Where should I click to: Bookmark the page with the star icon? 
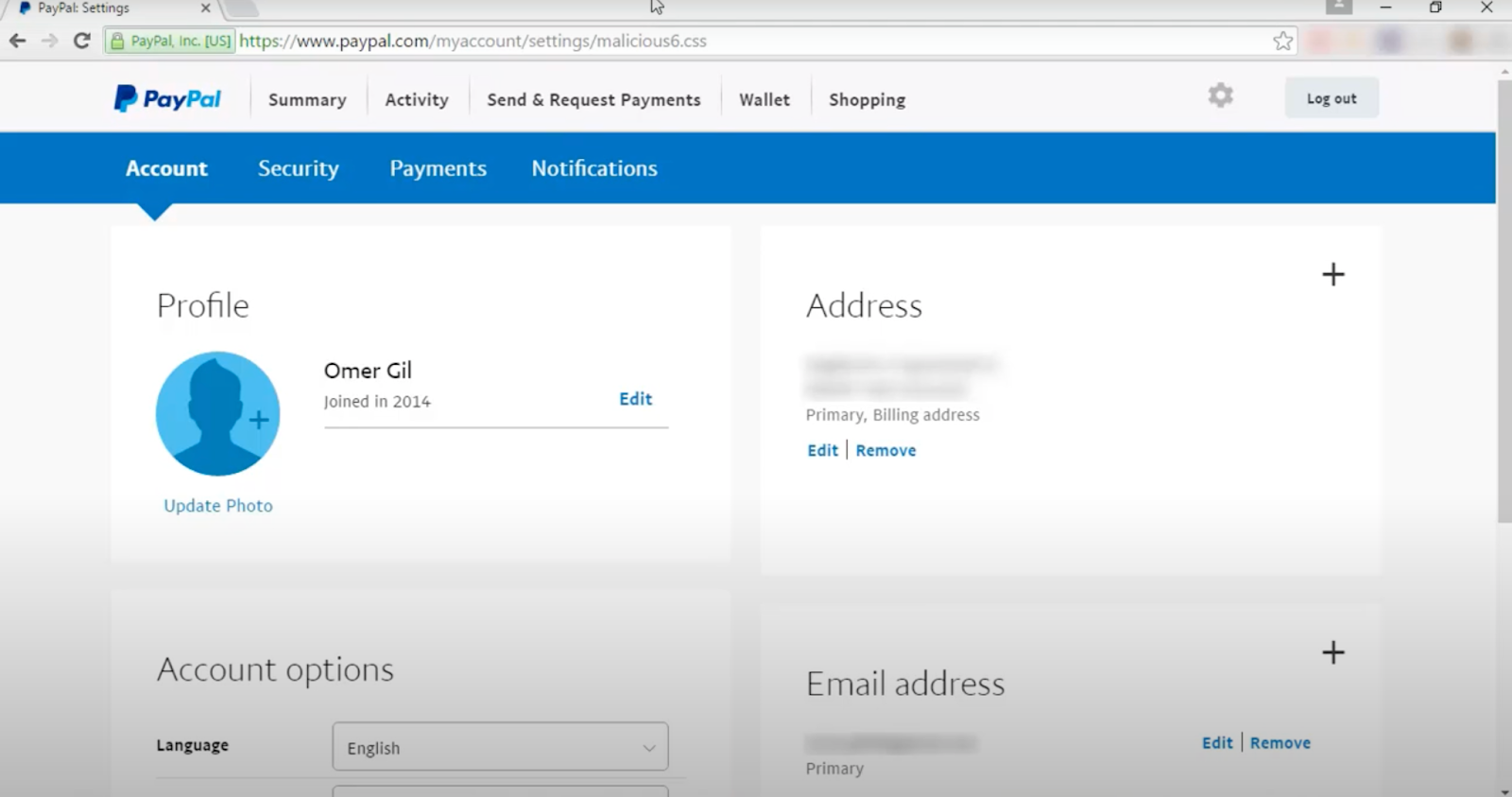(x=1282, y=41)
